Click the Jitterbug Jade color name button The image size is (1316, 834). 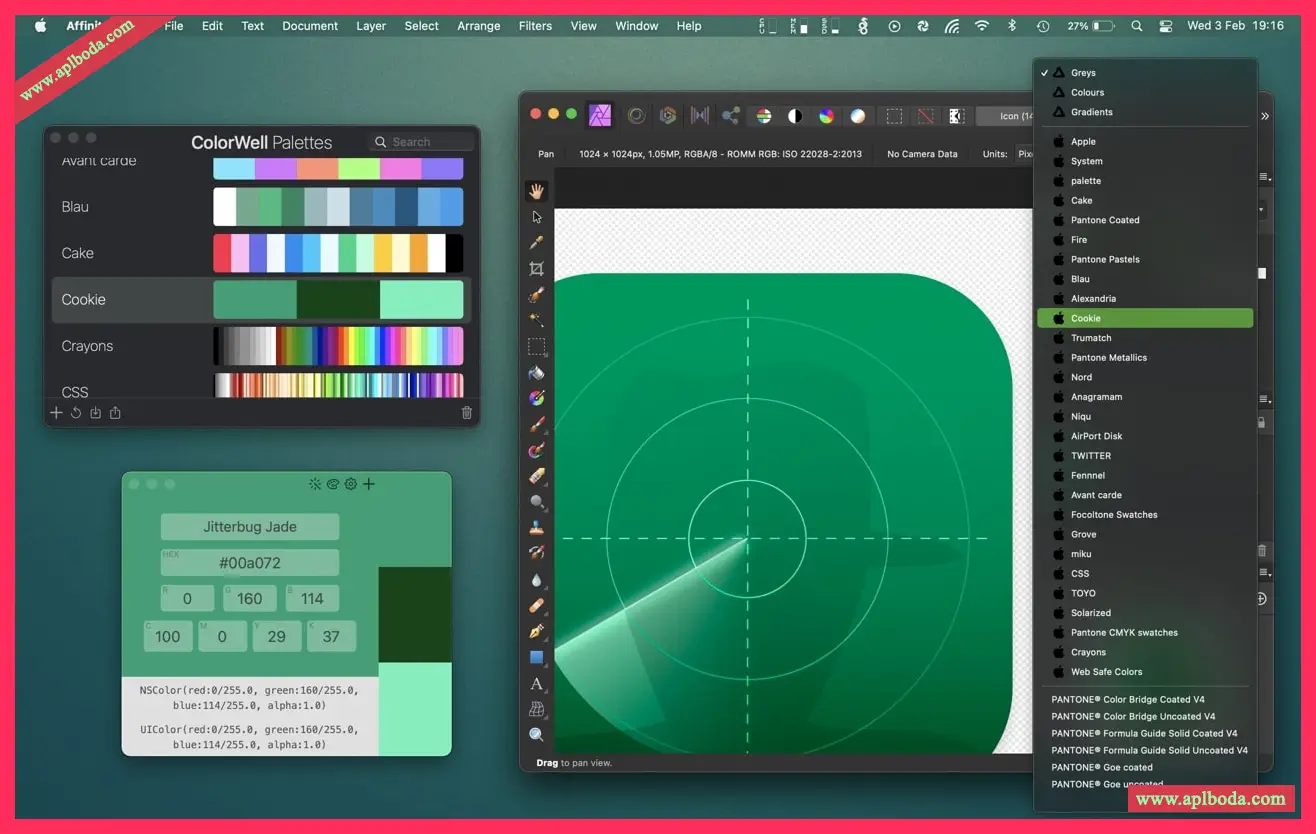point(250,527)
